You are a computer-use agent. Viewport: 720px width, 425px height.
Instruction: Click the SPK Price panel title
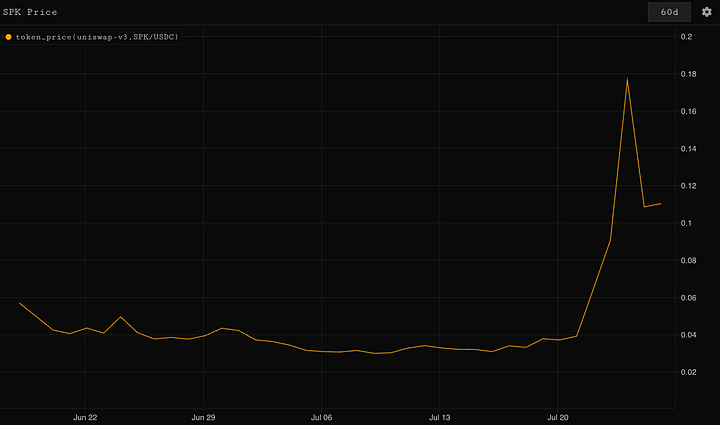pos(30,12)
